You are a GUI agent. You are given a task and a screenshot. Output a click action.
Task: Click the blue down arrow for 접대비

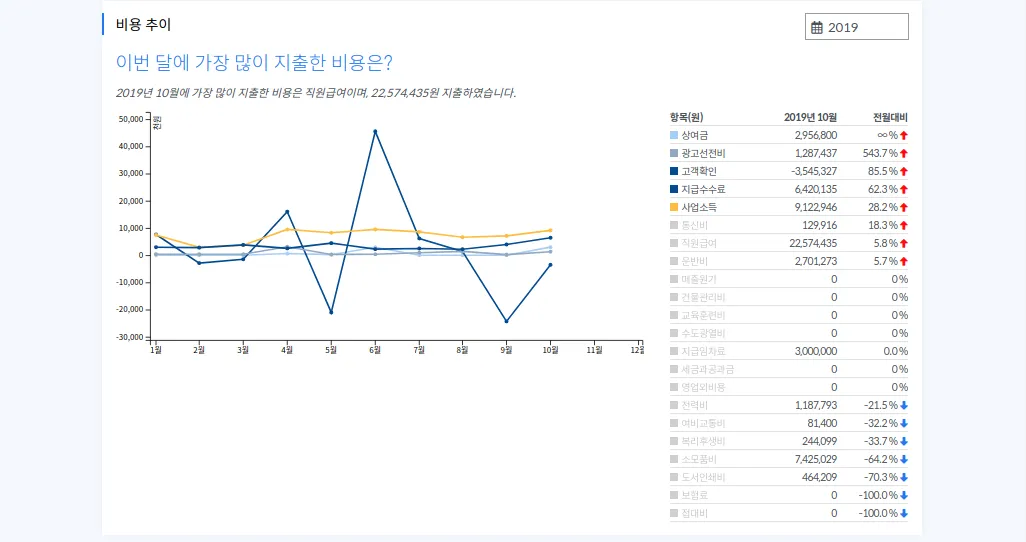coord(904,513)
